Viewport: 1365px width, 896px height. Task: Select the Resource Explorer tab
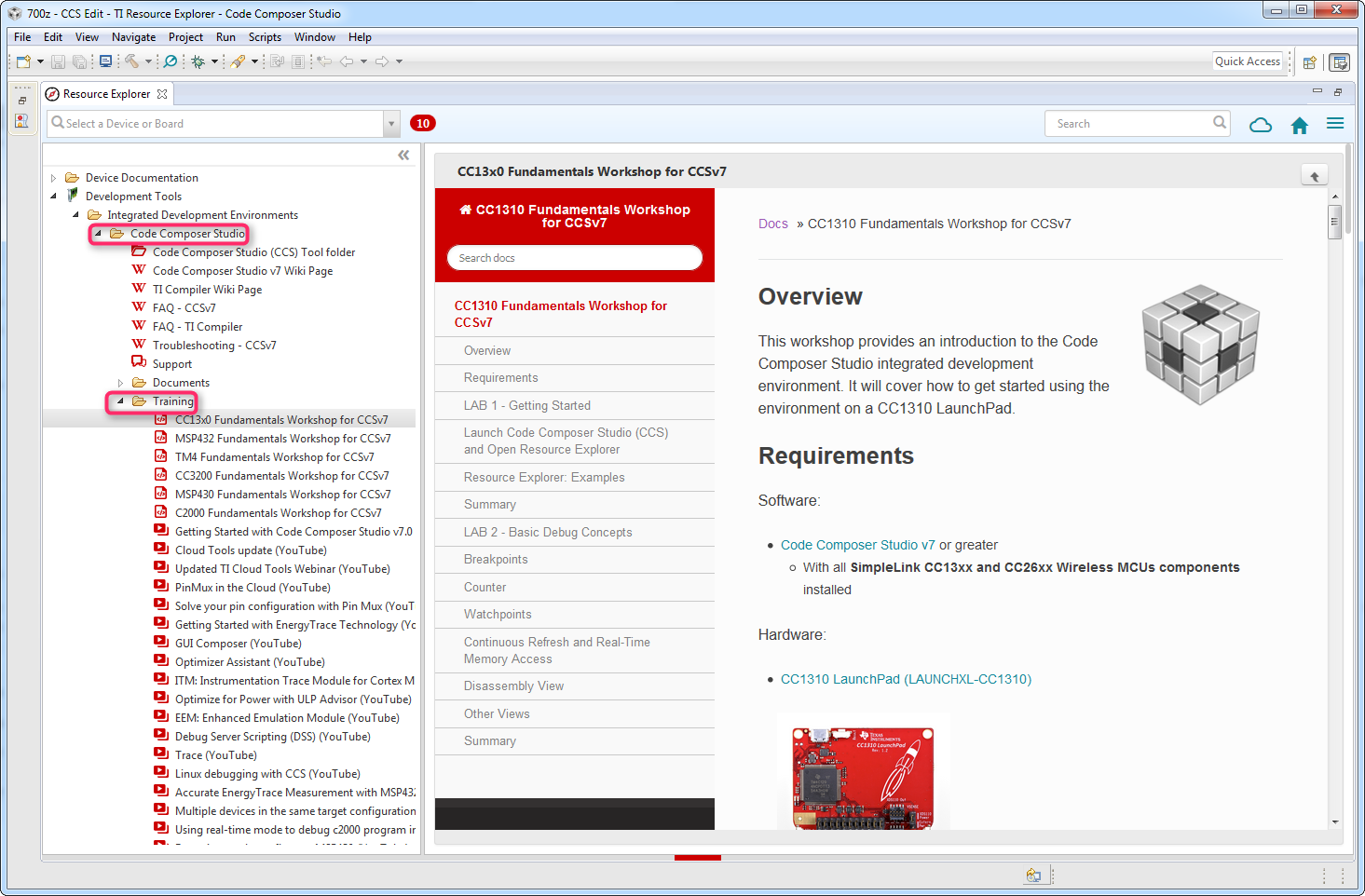pyautogui.click(x=106, y=94)
